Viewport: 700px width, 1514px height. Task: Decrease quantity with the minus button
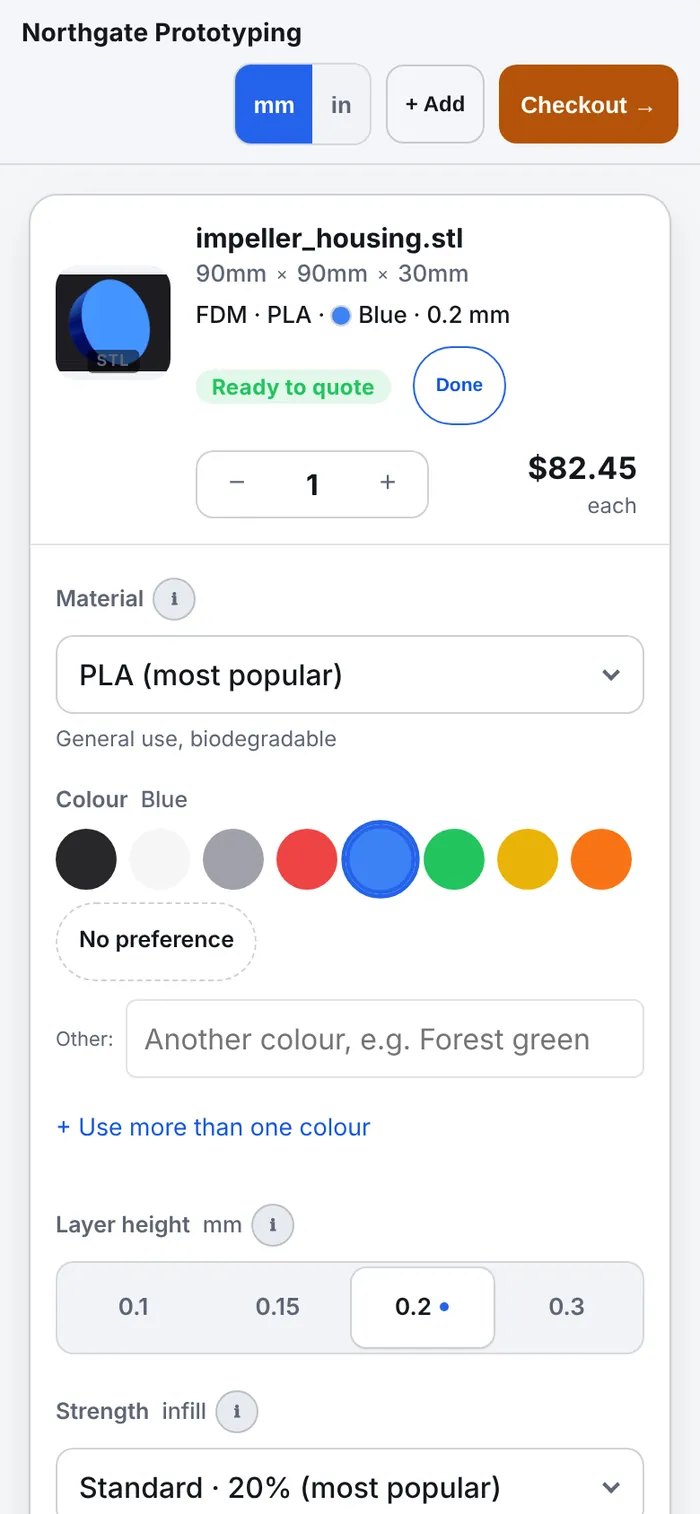coord(237,484)
